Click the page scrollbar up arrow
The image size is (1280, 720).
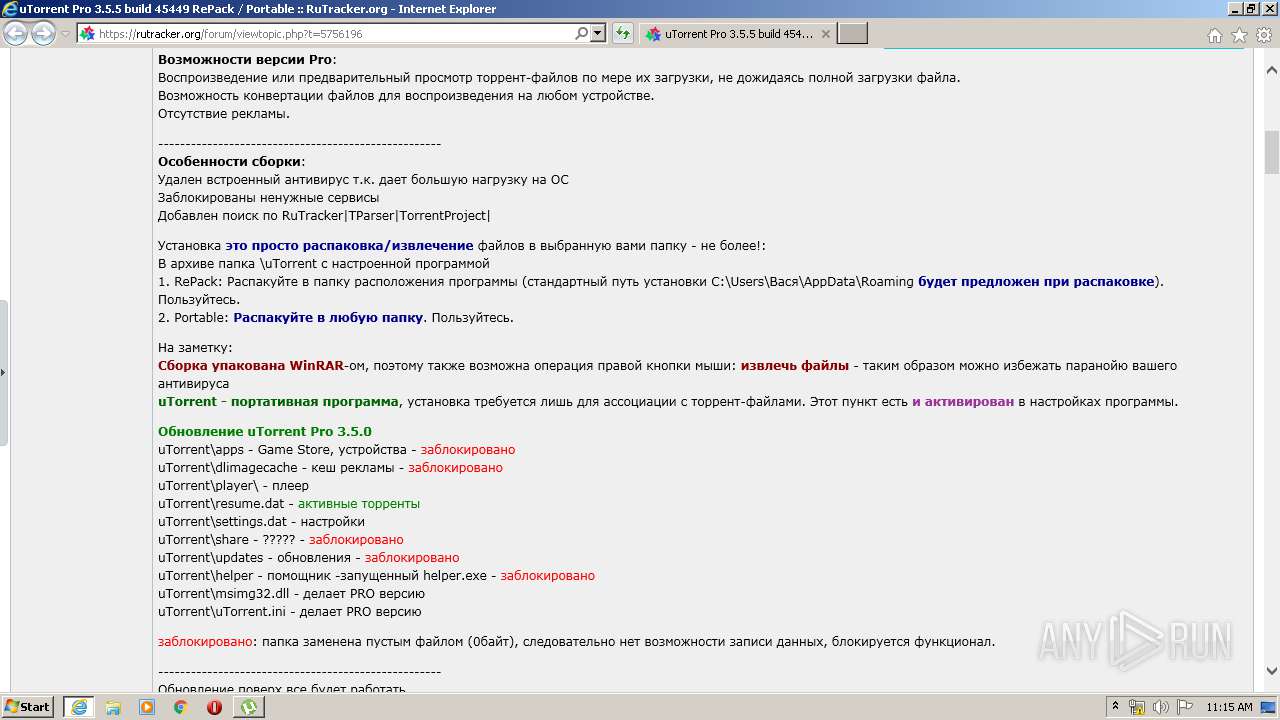[1272, 70]
